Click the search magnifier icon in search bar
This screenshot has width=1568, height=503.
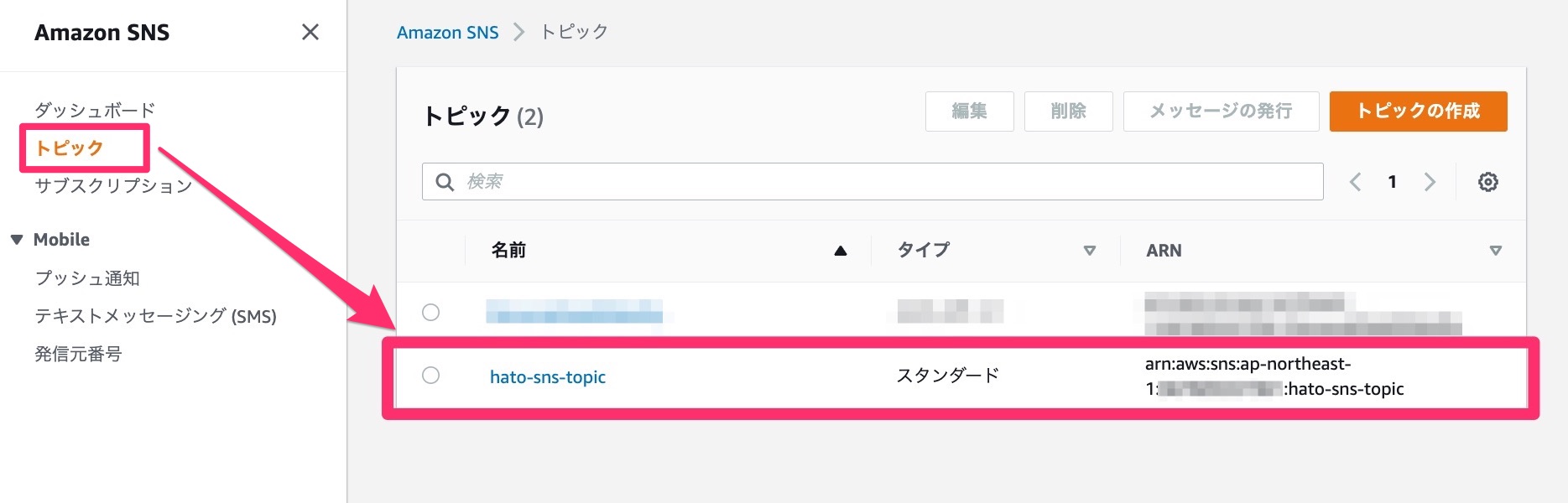pos(445,181)
